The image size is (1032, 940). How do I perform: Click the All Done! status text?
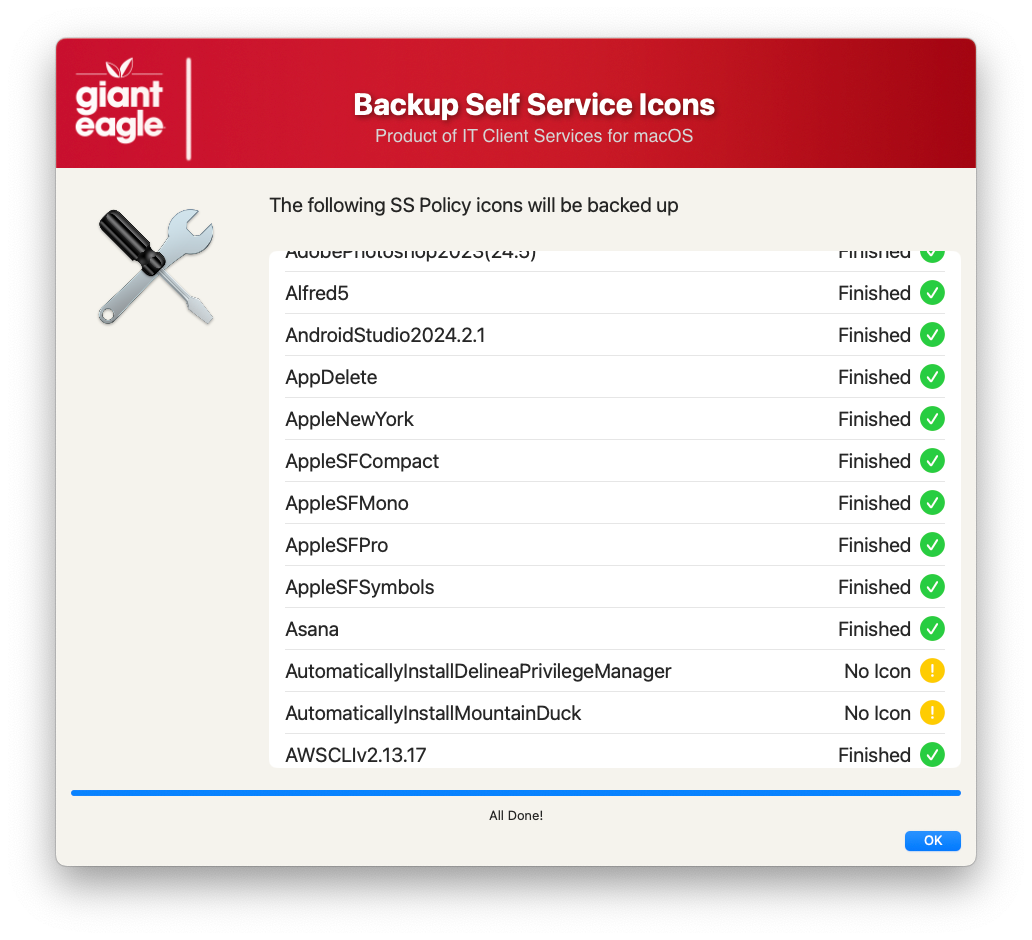tap(516, 816)
